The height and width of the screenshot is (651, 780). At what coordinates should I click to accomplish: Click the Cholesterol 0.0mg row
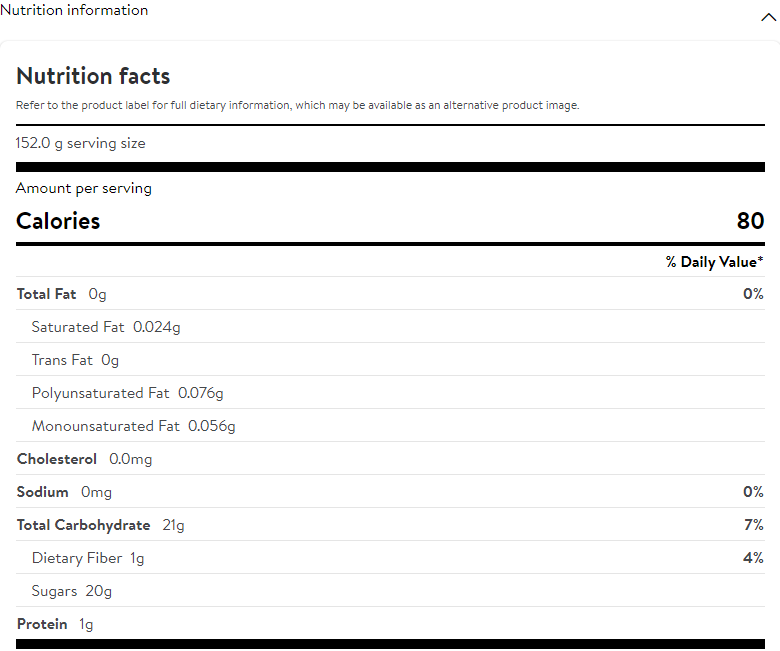tap(85, 459)
